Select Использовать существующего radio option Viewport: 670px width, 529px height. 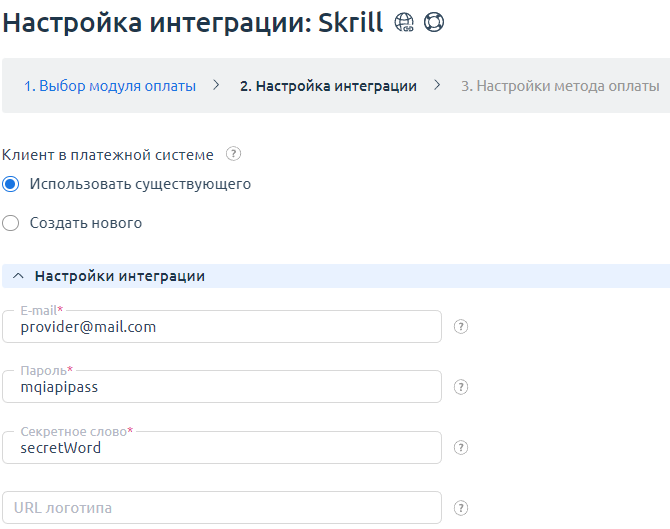point(11,184)
